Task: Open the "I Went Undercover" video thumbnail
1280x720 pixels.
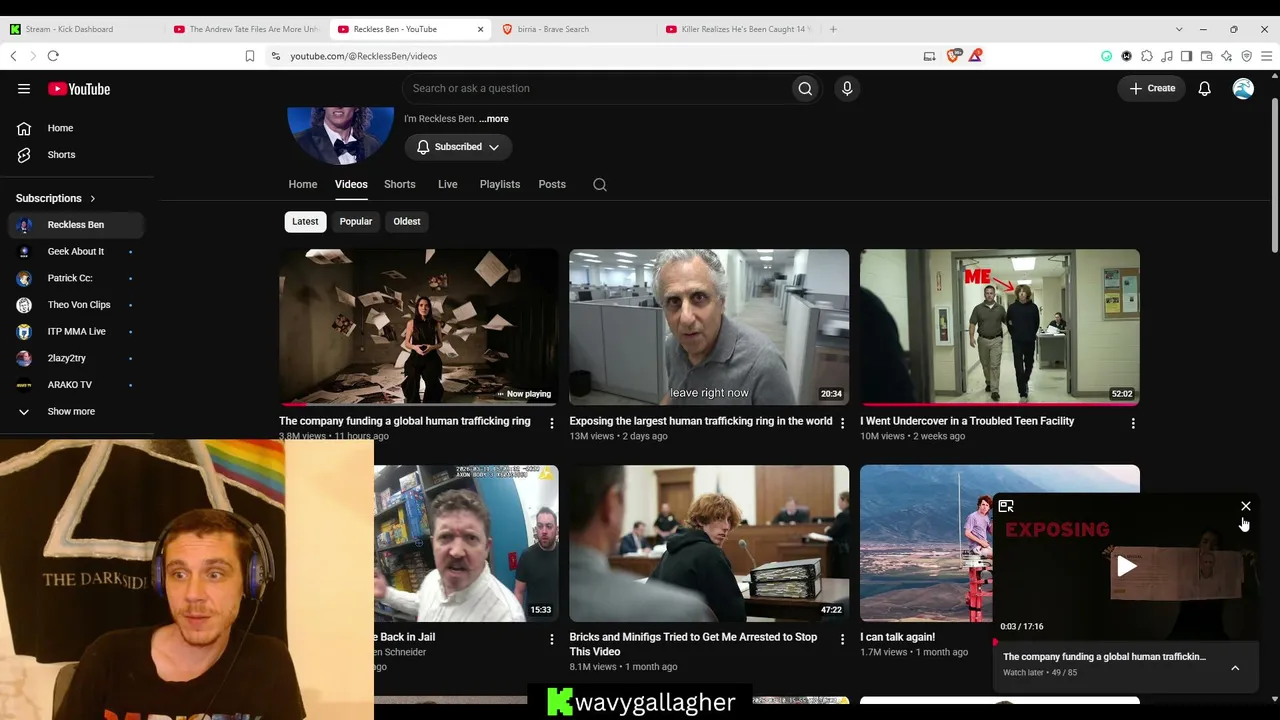Action: coord(1000,327)
